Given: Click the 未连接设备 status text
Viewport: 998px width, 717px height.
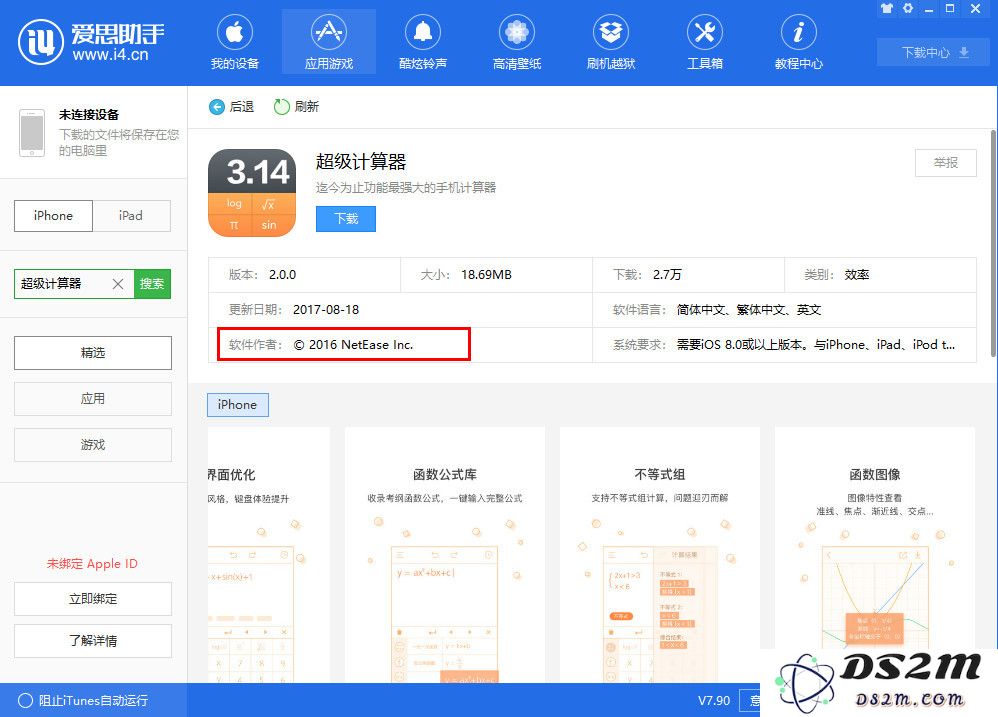Looking at the screenshot, I should coord(89,115).
